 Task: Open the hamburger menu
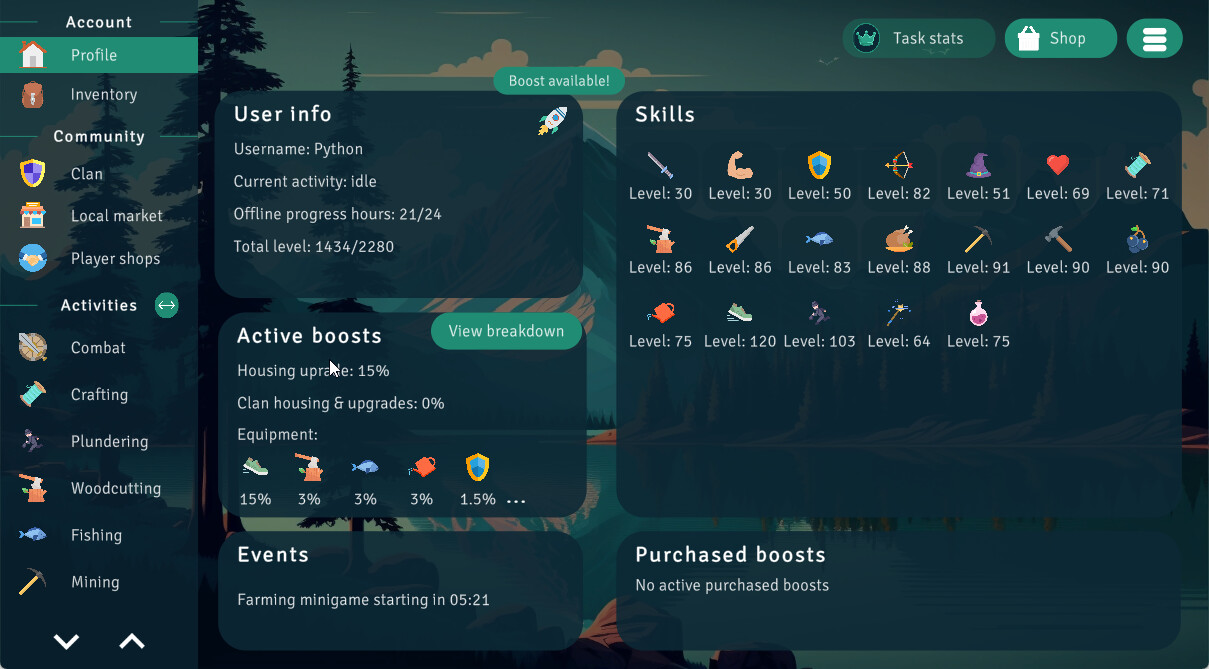click(x=1154, y=38)
